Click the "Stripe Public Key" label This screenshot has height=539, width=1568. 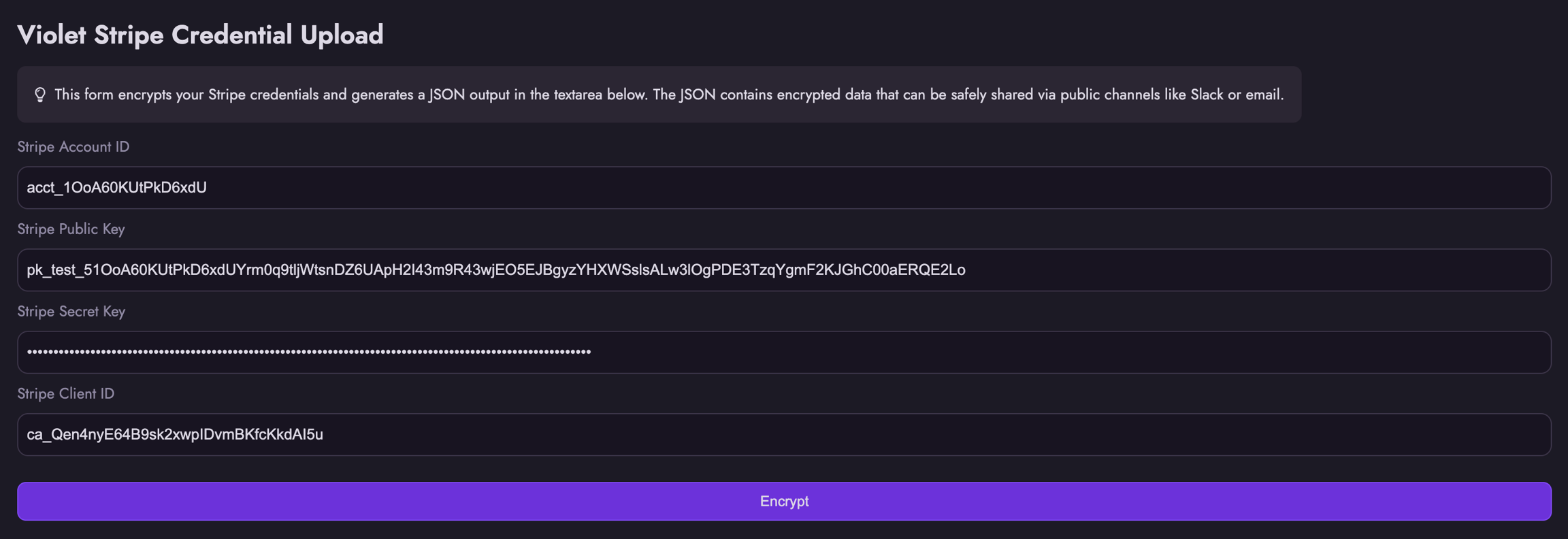71,229
